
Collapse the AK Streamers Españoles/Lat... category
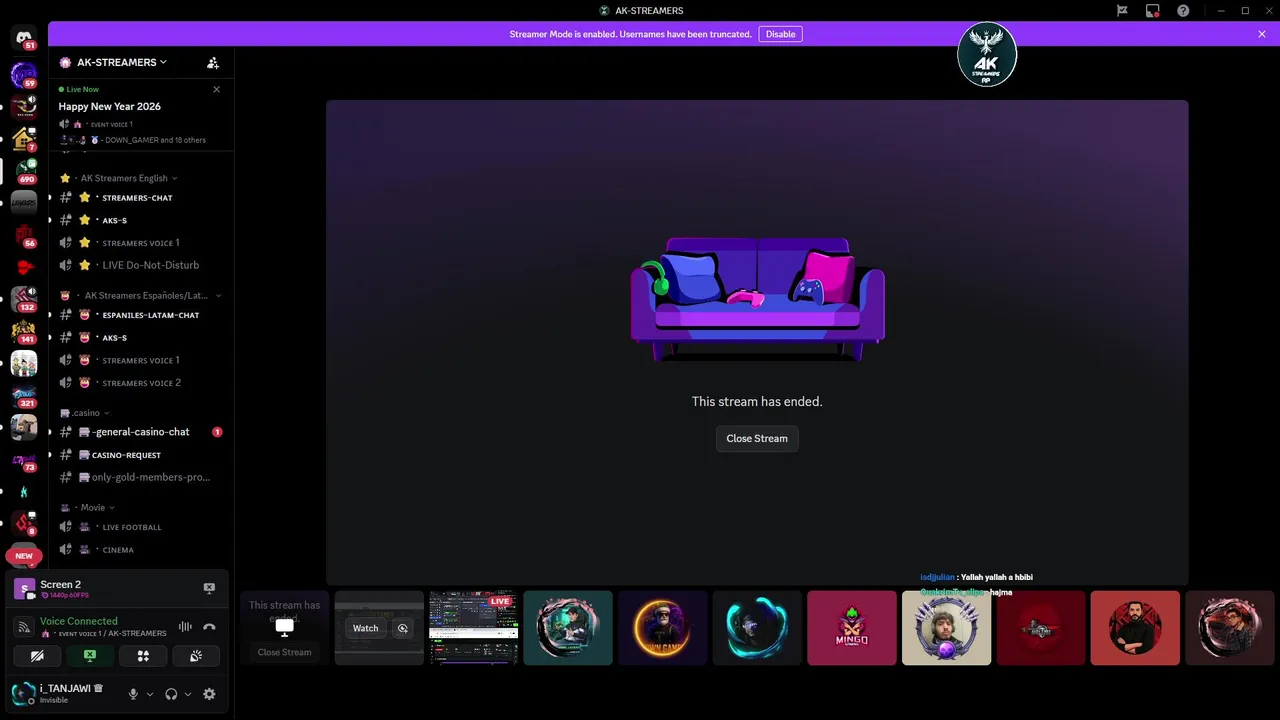[x=140, y=296]
